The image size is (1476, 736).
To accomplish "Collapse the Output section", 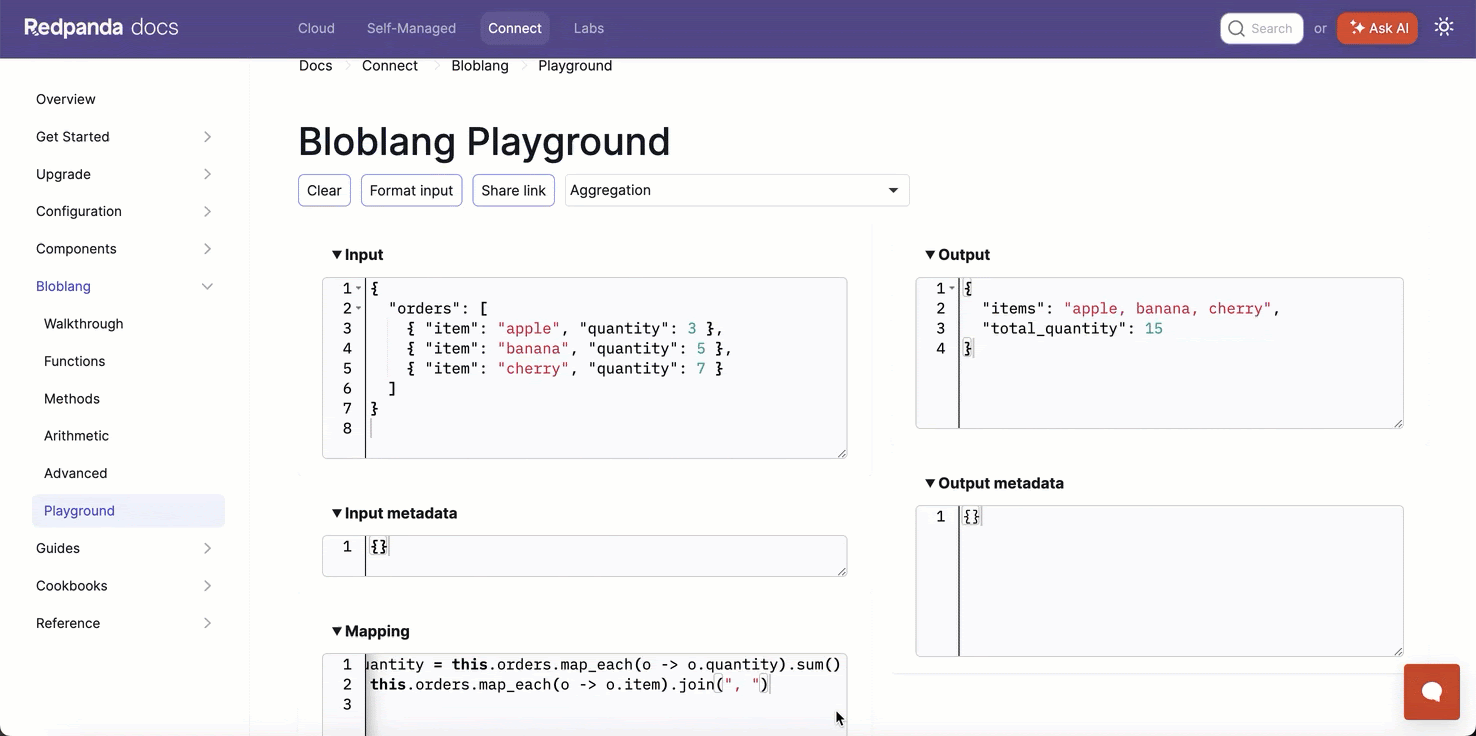I will [x=930, y=255].
